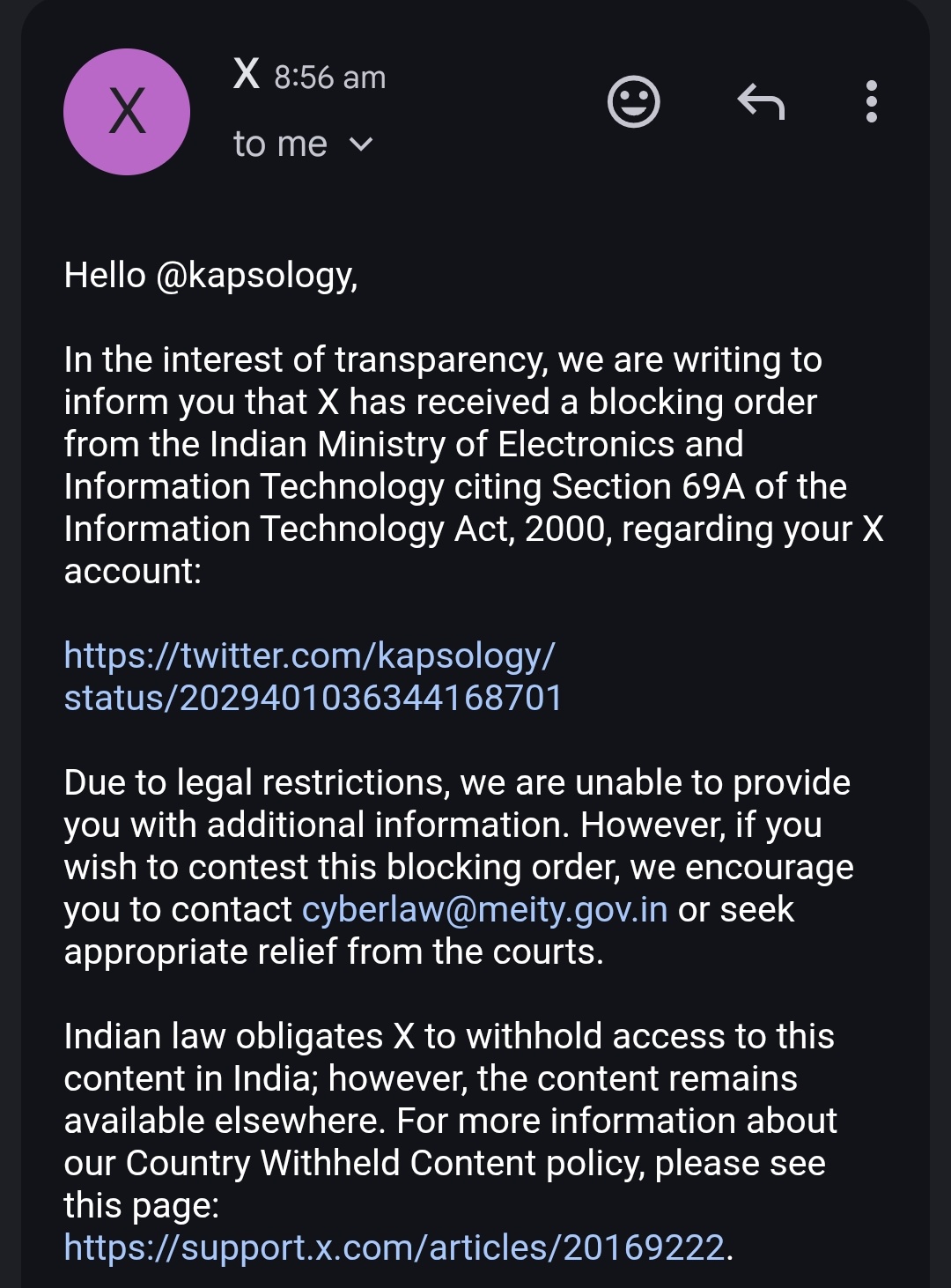Click the "Hello @kapsology," greeting line
951x1288 pixels.
coord(210,276)
